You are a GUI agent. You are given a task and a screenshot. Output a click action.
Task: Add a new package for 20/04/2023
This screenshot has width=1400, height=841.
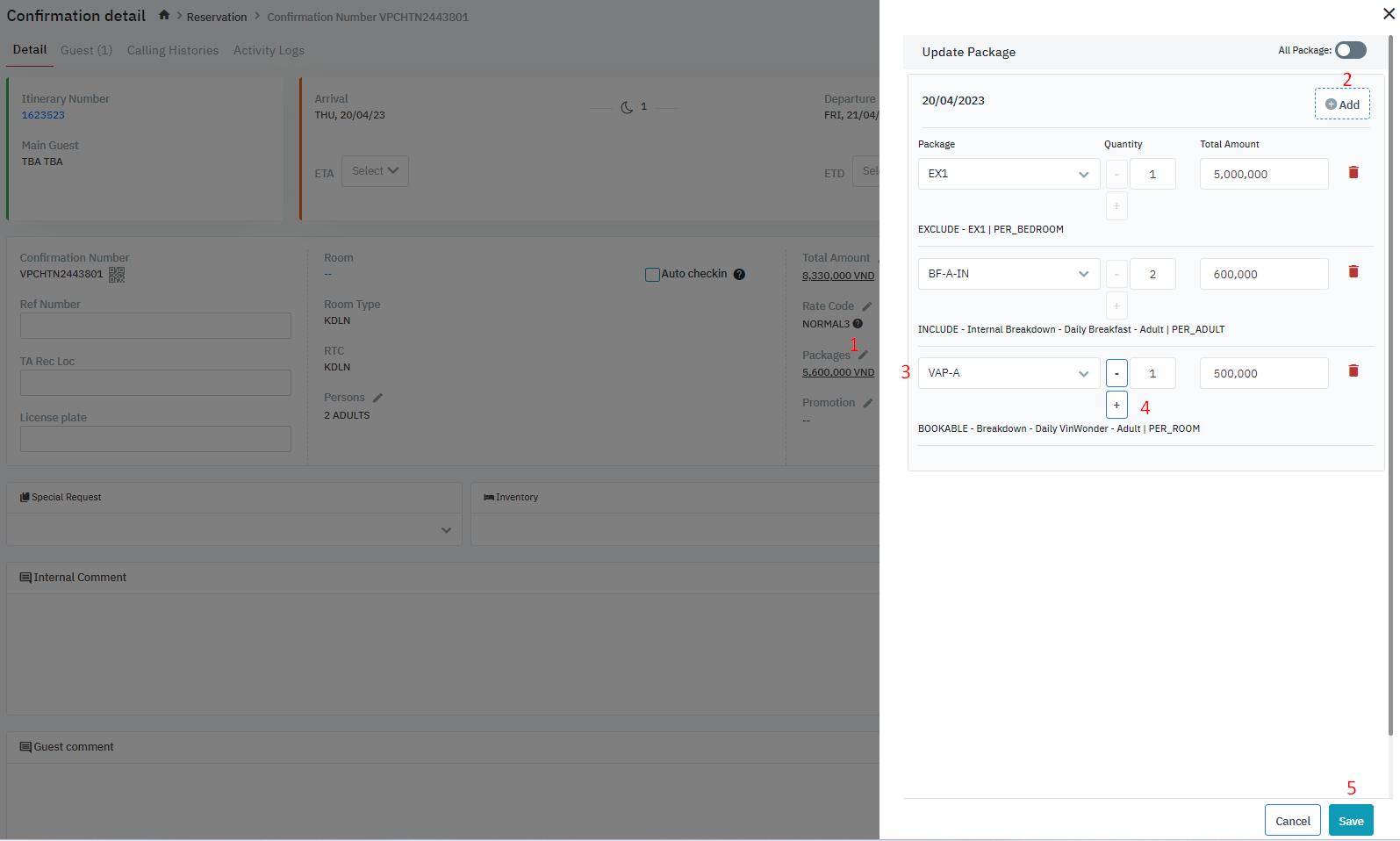pyautogui.click(x=1342, y=104)
